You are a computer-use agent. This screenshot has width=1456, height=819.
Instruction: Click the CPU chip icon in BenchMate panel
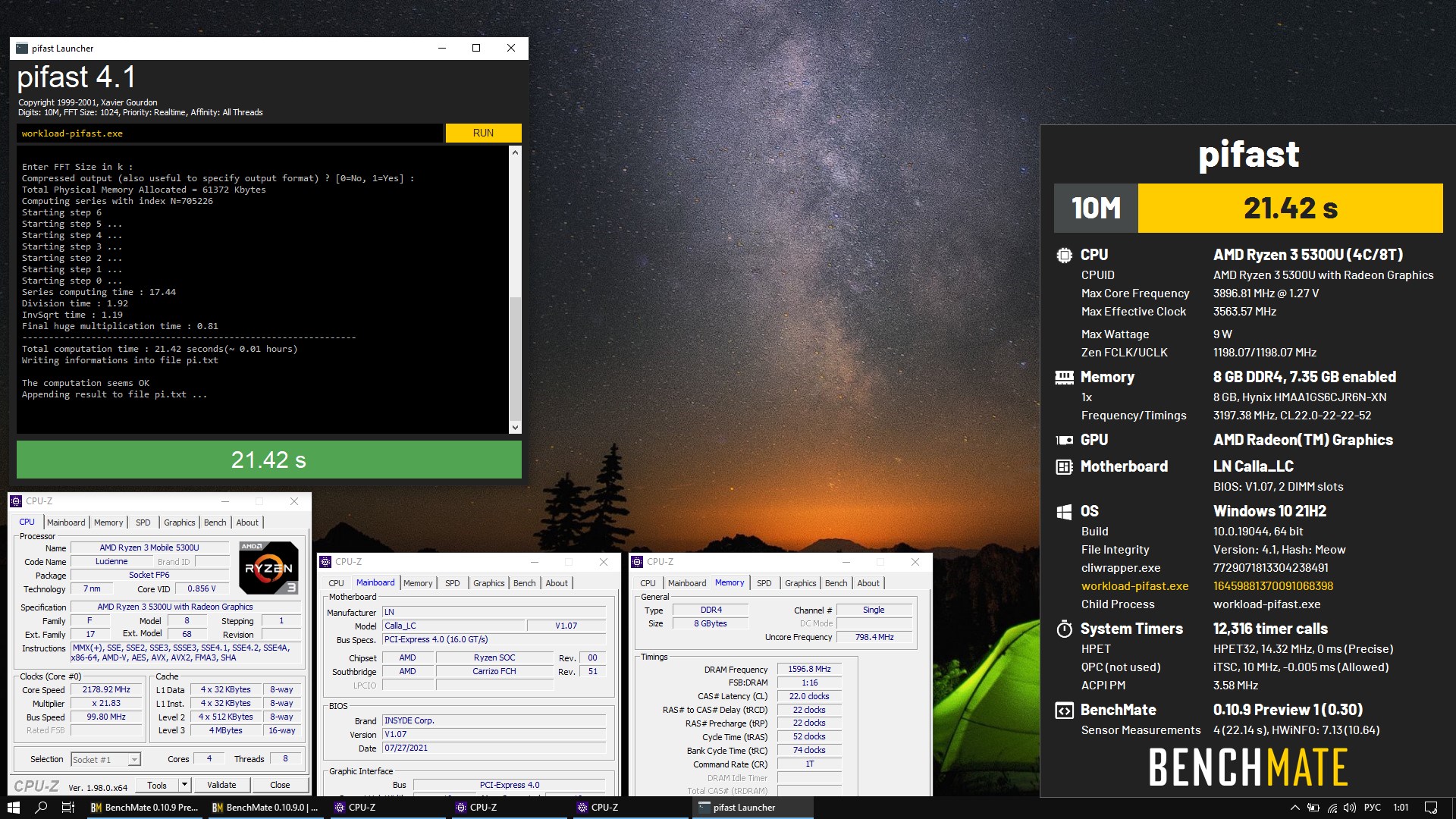(1064, 255)
